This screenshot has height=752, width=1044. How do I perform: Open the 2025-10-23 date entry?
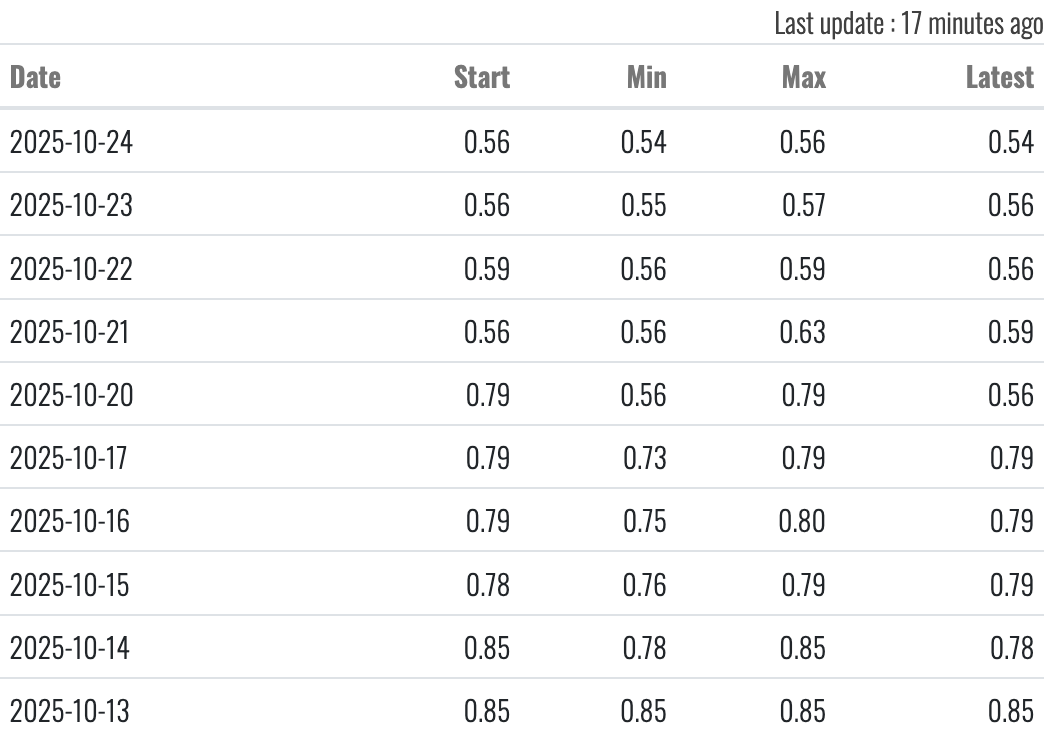[x=71, y=206]
